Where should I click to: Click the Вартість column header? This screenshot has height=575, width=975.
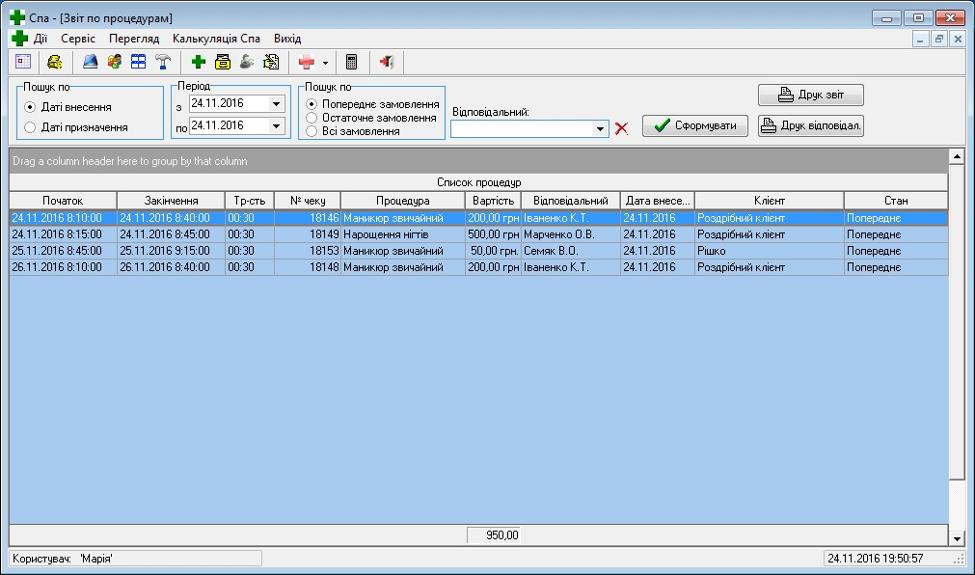pos(493,201)
